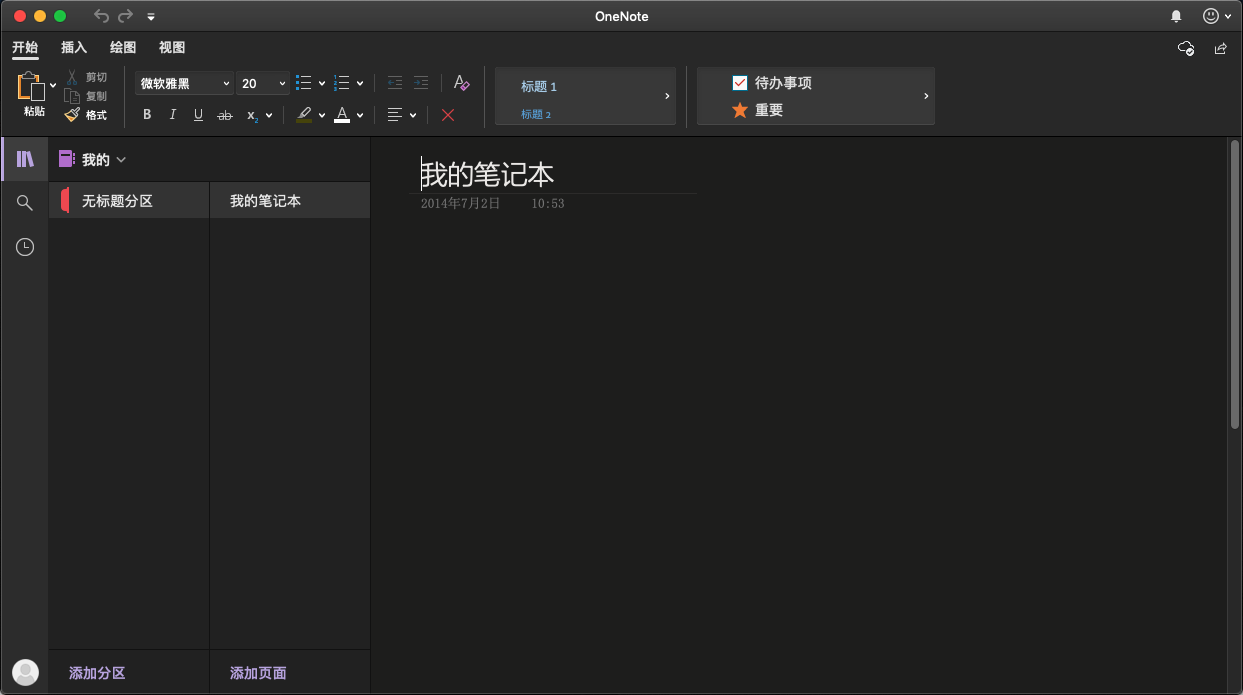Click 添加分区 to add section
Screen dimensions: 1243x695
pyautogui.click(x=97, y=673)
